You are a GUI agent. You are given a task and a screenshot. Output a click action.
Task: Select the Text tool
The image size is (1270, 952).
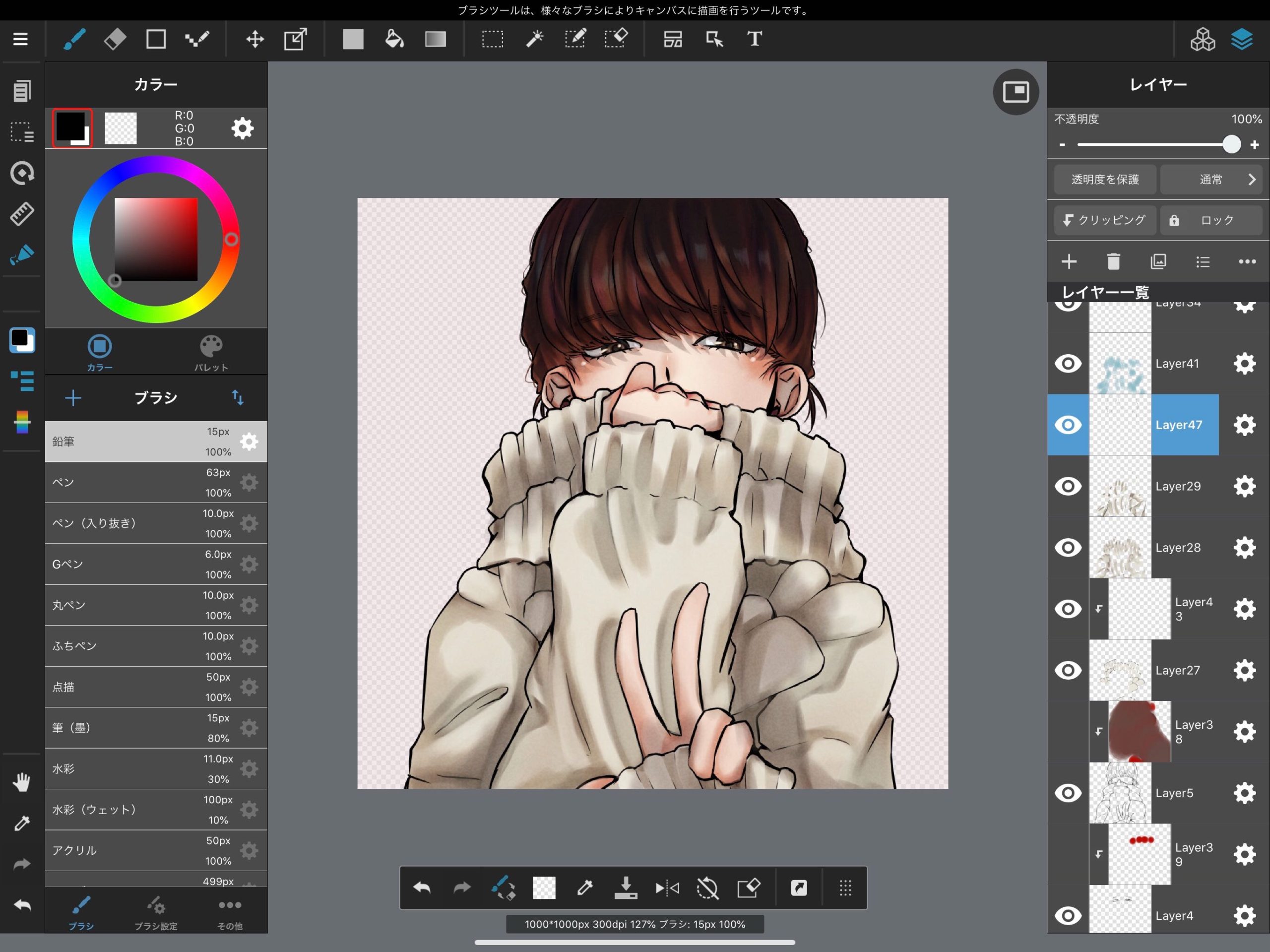(755, 39)
